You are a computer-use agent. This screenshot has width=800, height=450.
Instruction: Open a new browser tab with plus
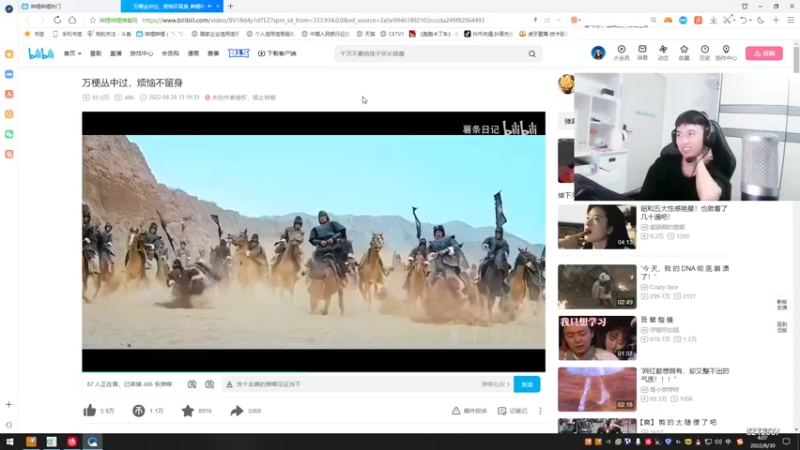pos(231,6)
